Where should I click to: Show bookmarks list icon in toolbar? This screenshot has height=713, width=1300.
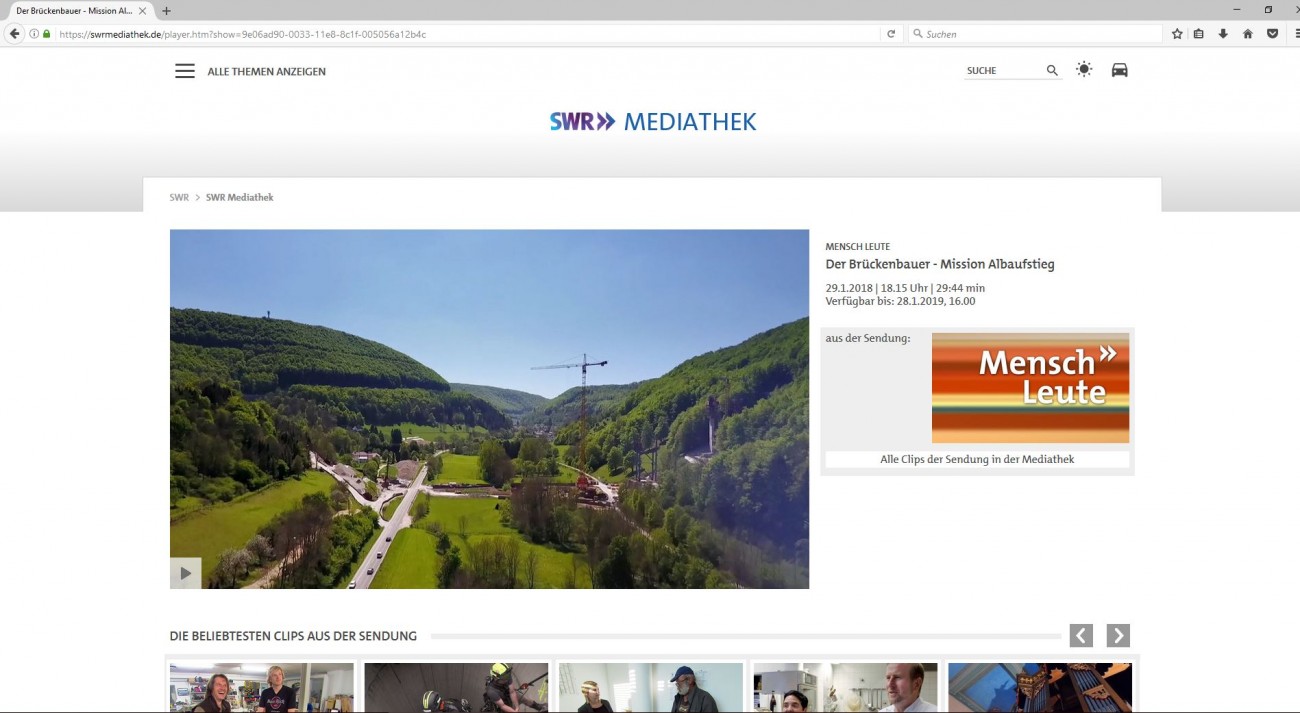point(1199,34)
